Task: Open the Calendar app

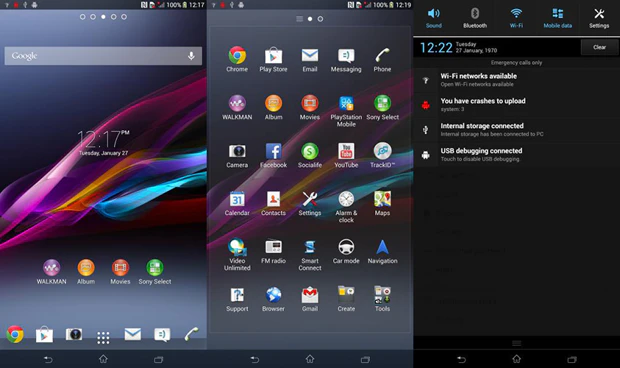Action: click(x=237, y=203)
